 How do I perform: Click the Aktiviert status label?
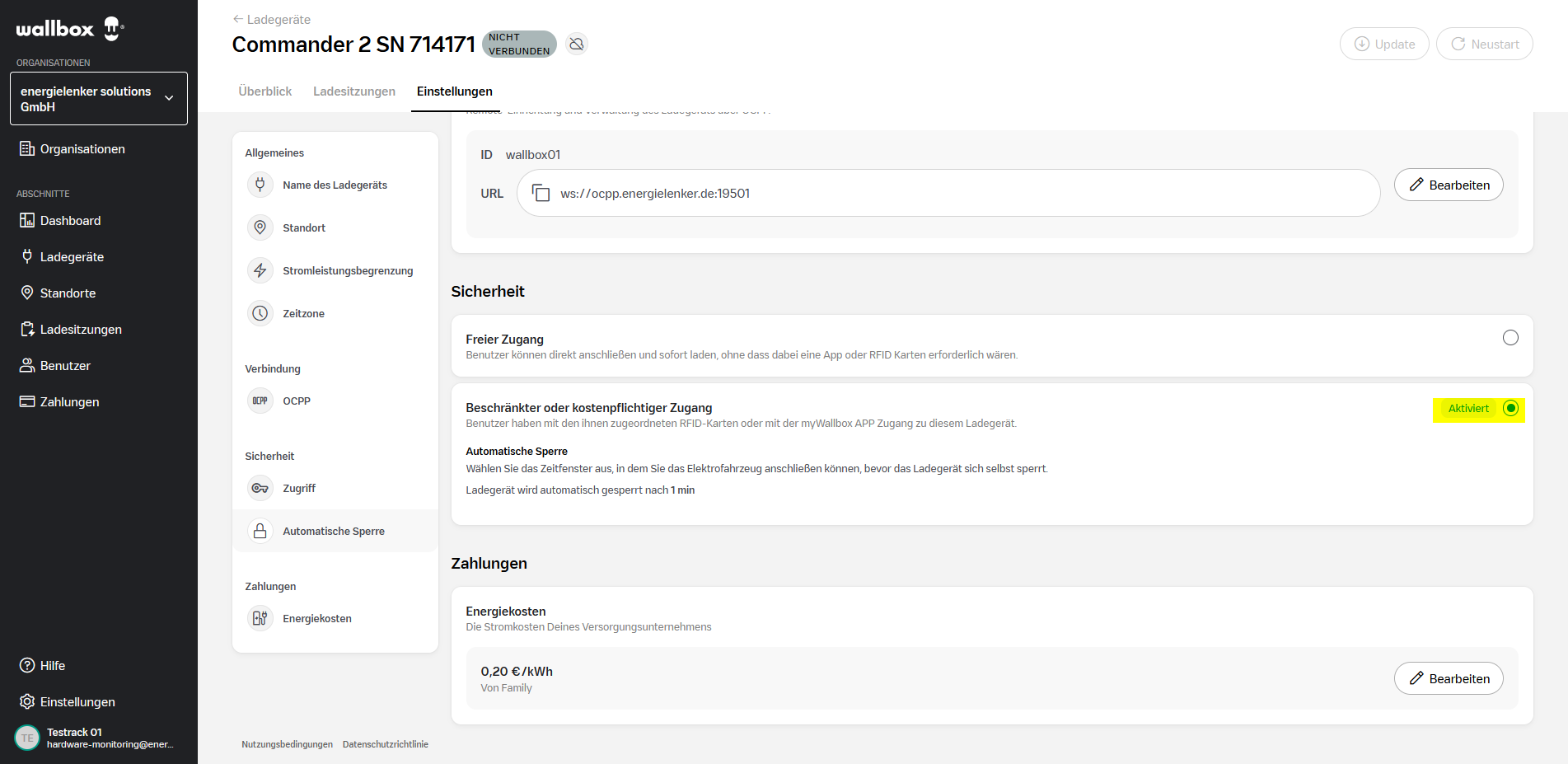(1468, 409)
